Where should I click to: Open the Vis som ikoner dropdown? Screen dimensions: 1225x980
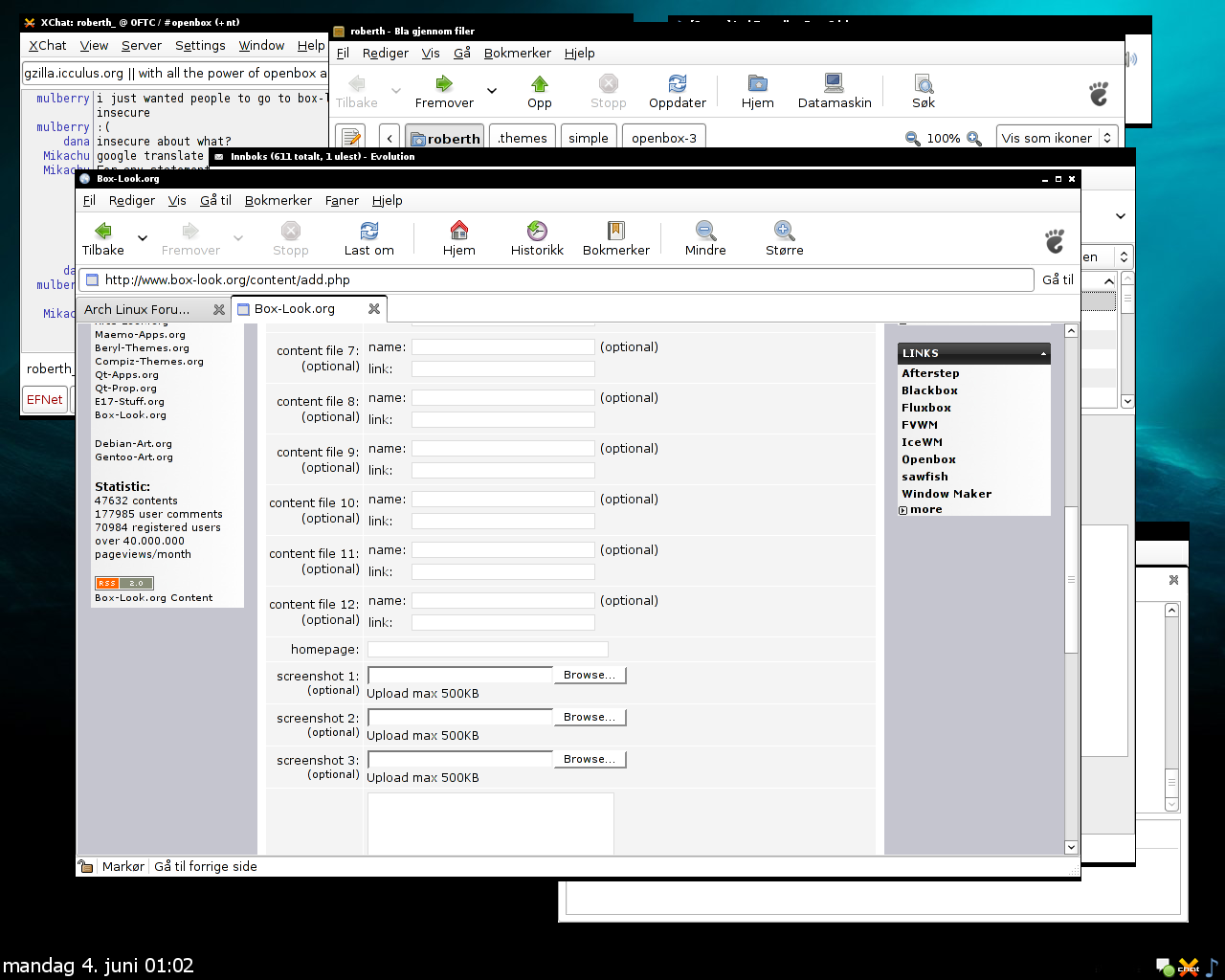click(1058, 138)
